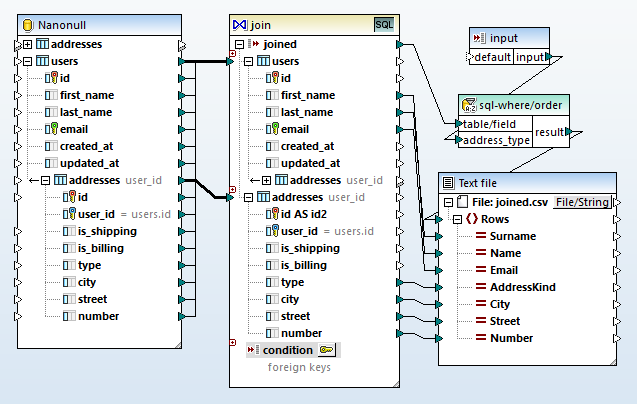Collapse the joined node in join component

click(234, 44)
